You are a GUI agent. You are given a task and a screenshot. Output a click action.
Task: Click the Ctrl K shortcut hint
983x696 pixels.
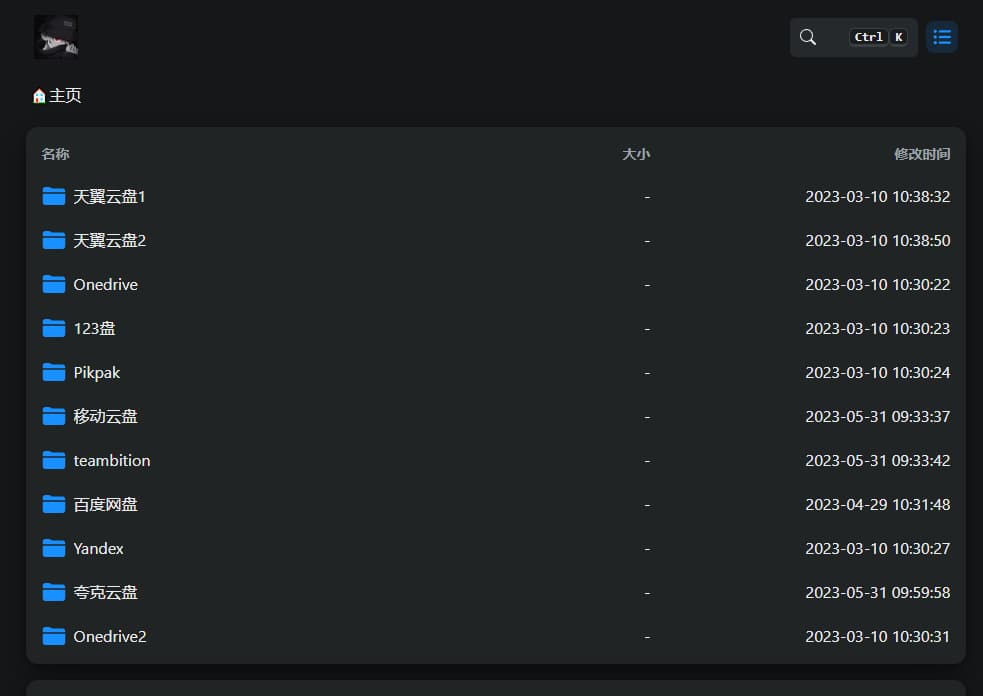tap(878, 37)
